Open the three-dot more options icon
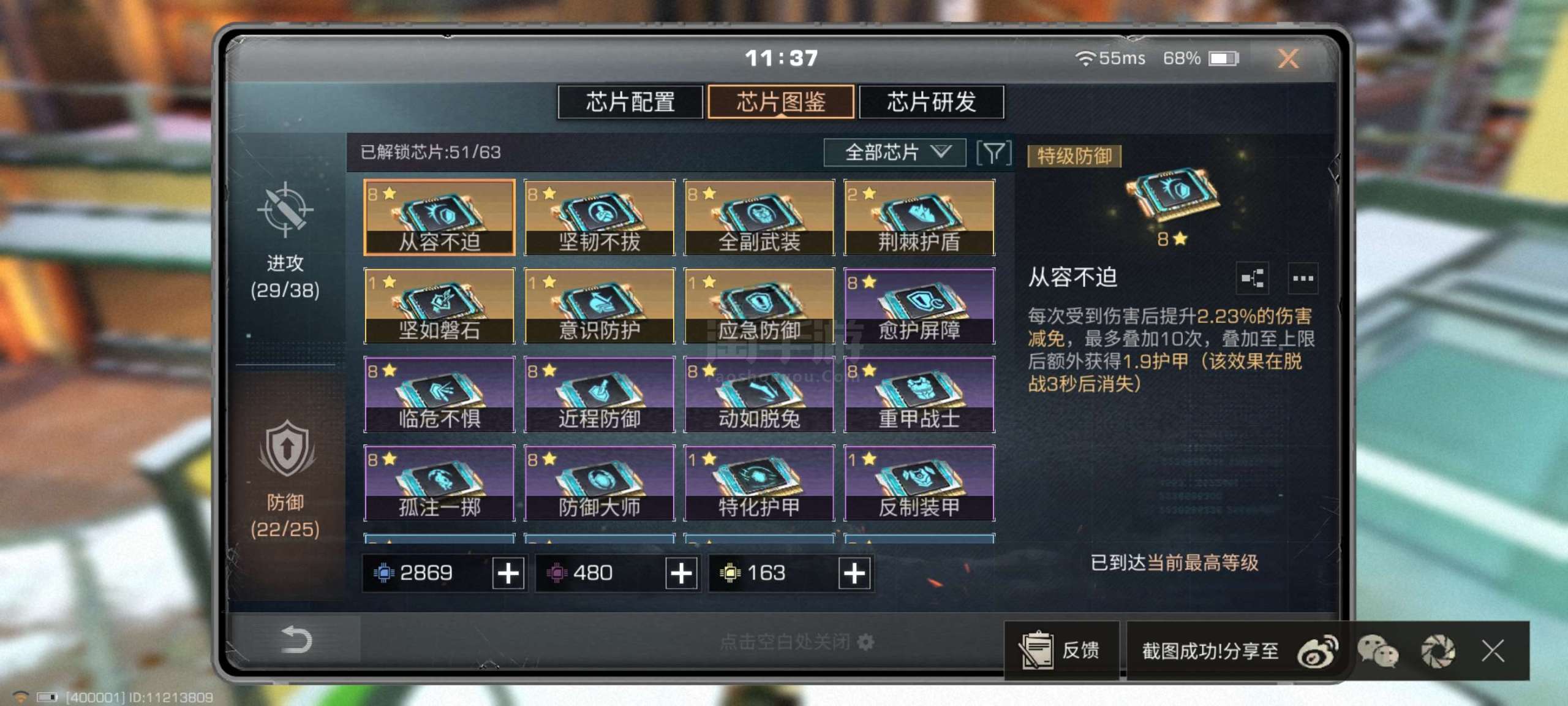Image resolution: width=1568 pixels, height=706 pixels. coord(1303,279)
